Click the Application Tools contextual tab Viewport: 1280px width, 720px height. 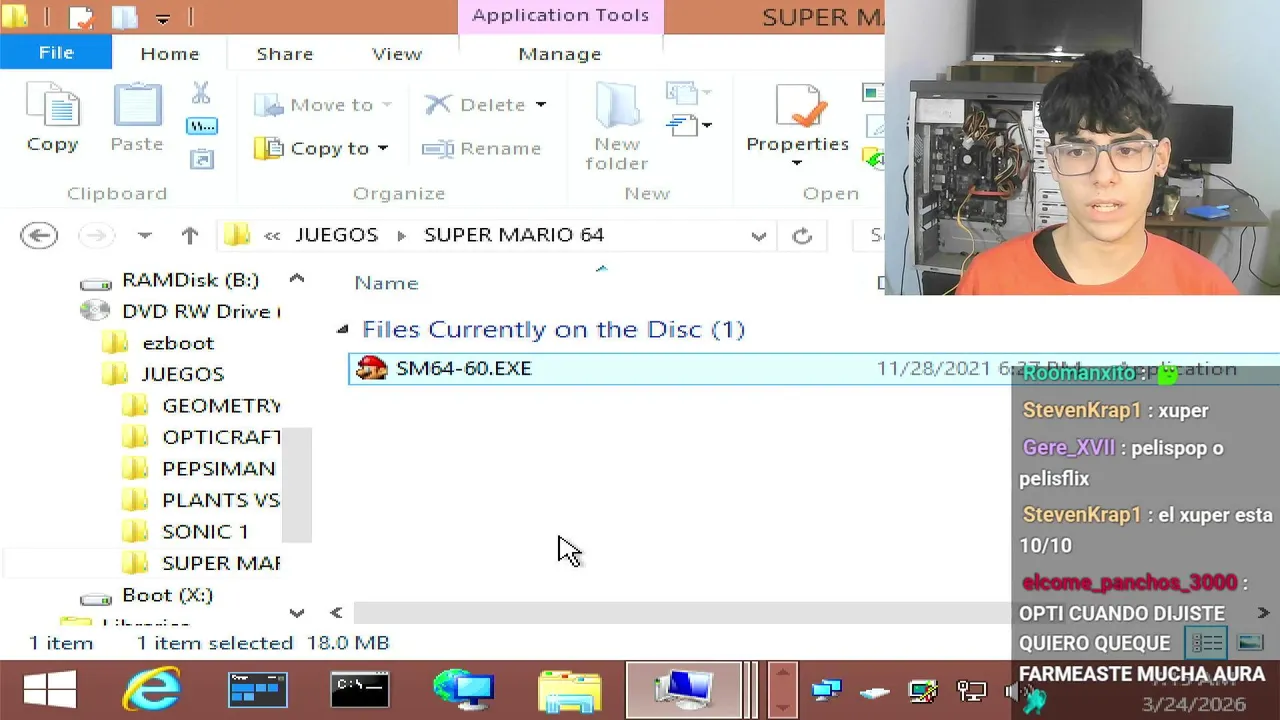(561, 16)
